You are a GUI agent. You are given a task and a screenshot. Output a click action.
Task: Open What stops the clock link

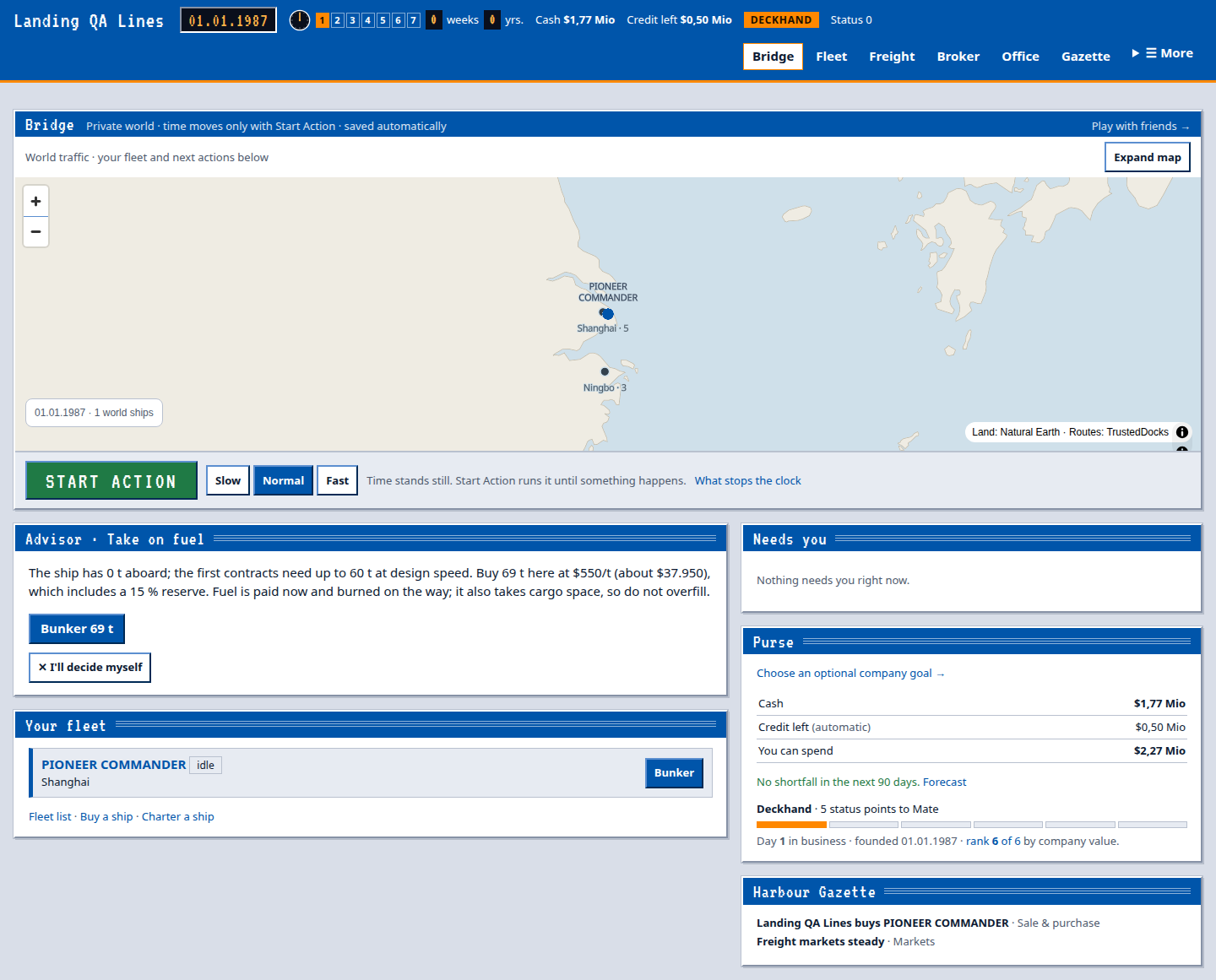(747, 481)
